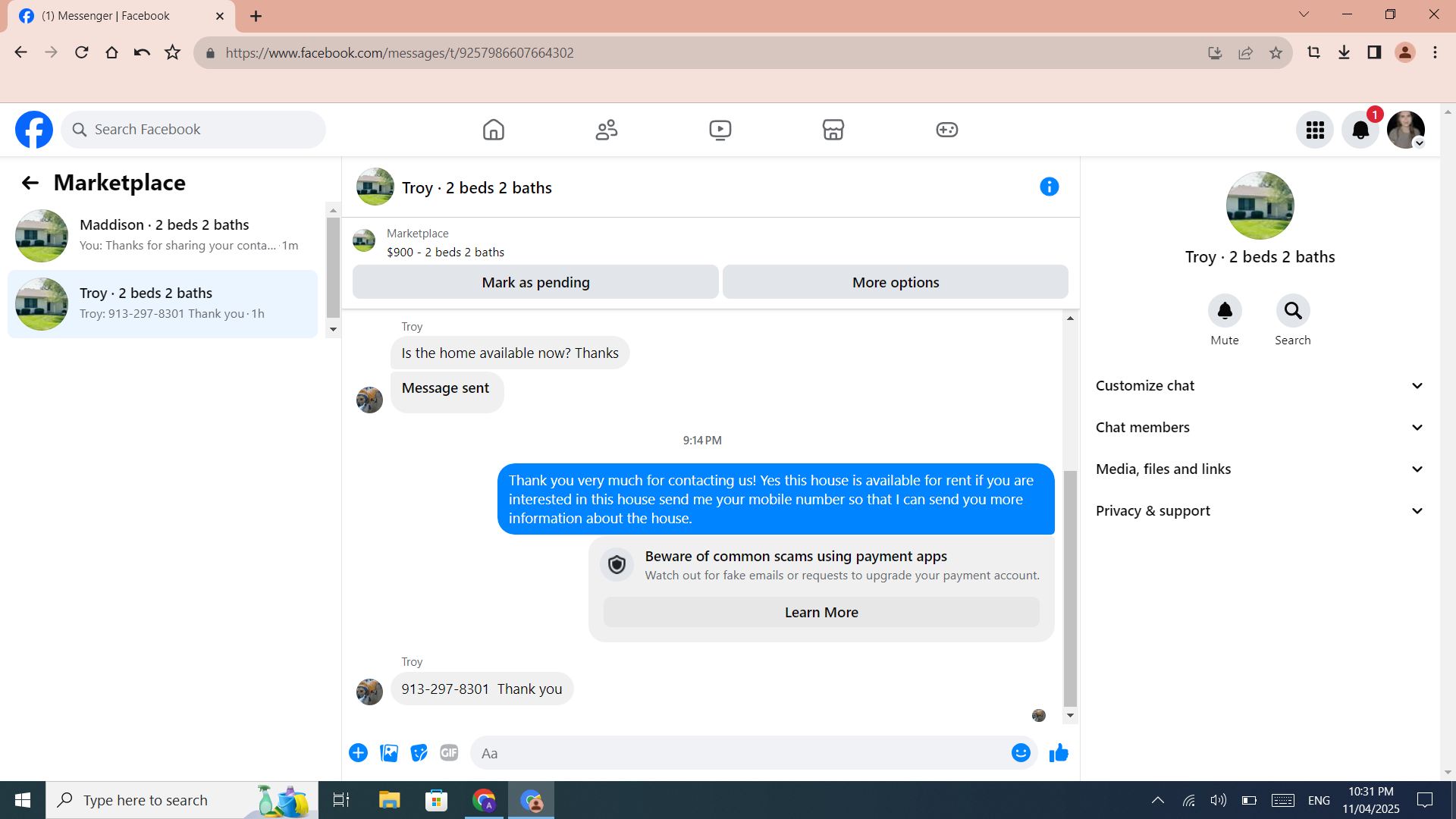Open the Marketplace storefront icon

click(x=833, y=130)
